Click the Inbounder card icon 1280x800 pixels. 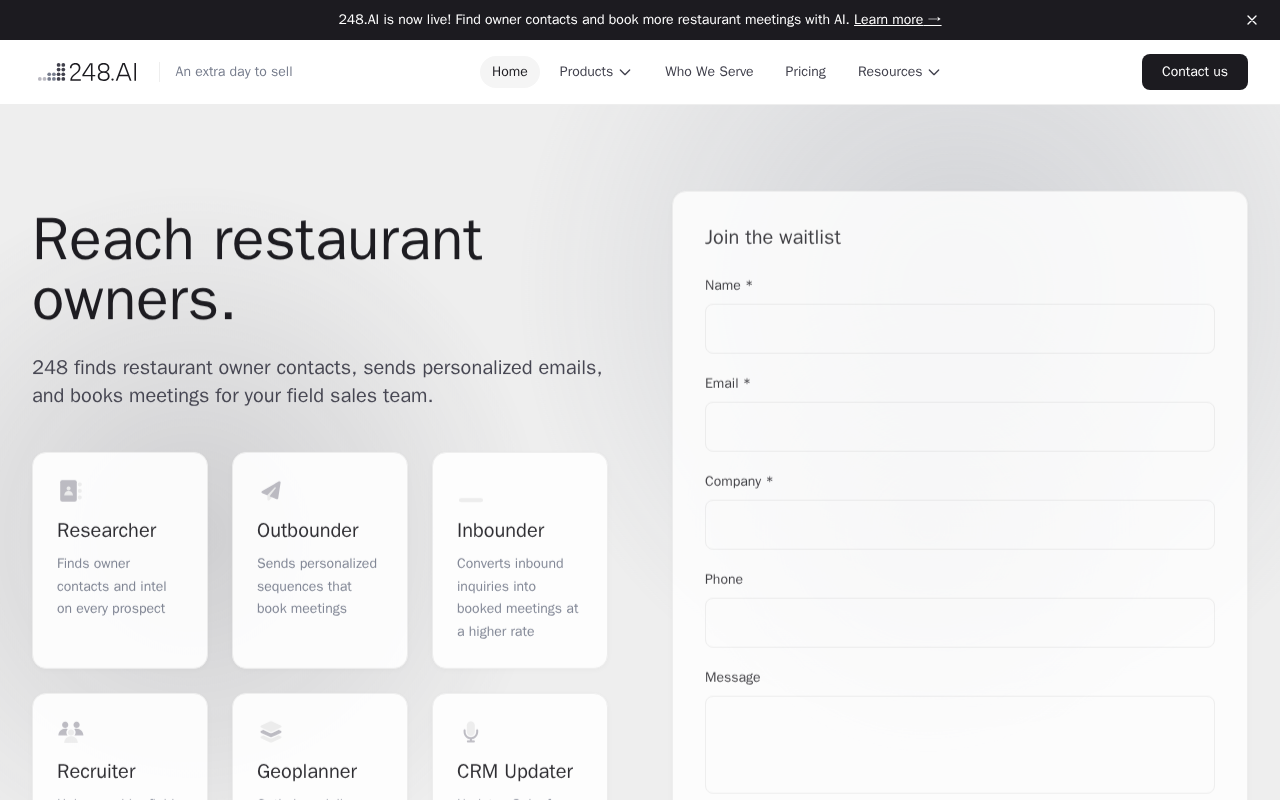pyautogui.click(x=470, y=499)
